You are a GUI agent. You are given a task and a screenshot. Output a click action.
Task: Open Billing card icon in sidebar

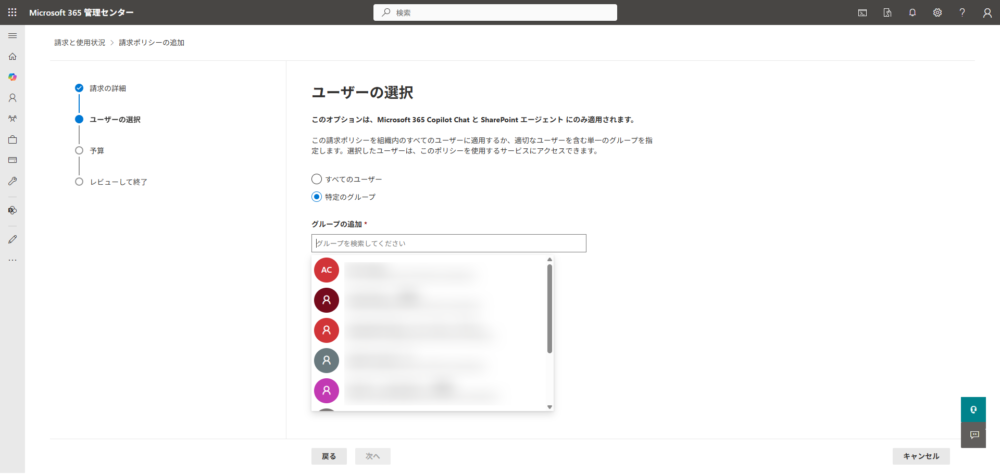[12, 160]
